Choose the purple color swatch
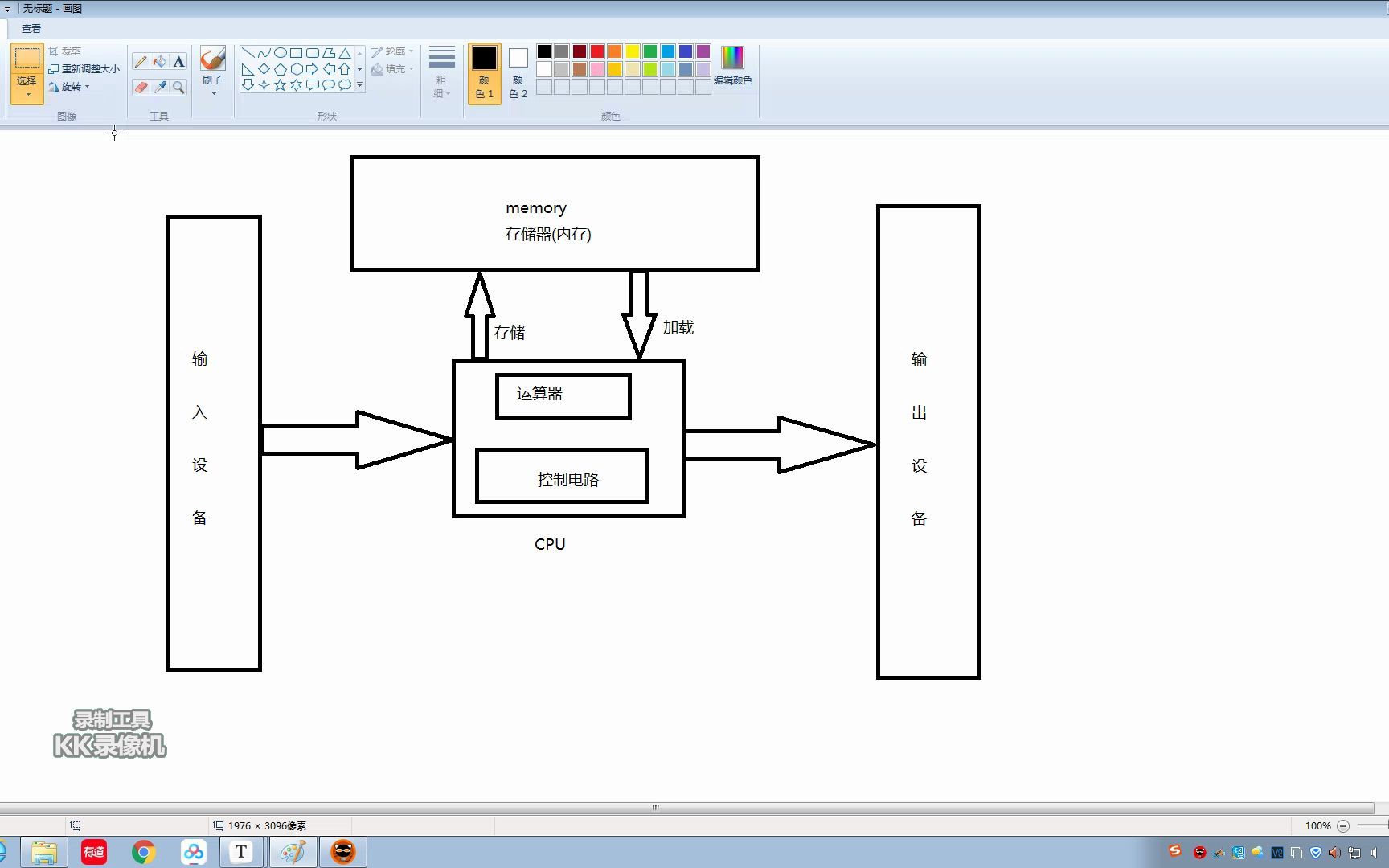 click(703, 51)
